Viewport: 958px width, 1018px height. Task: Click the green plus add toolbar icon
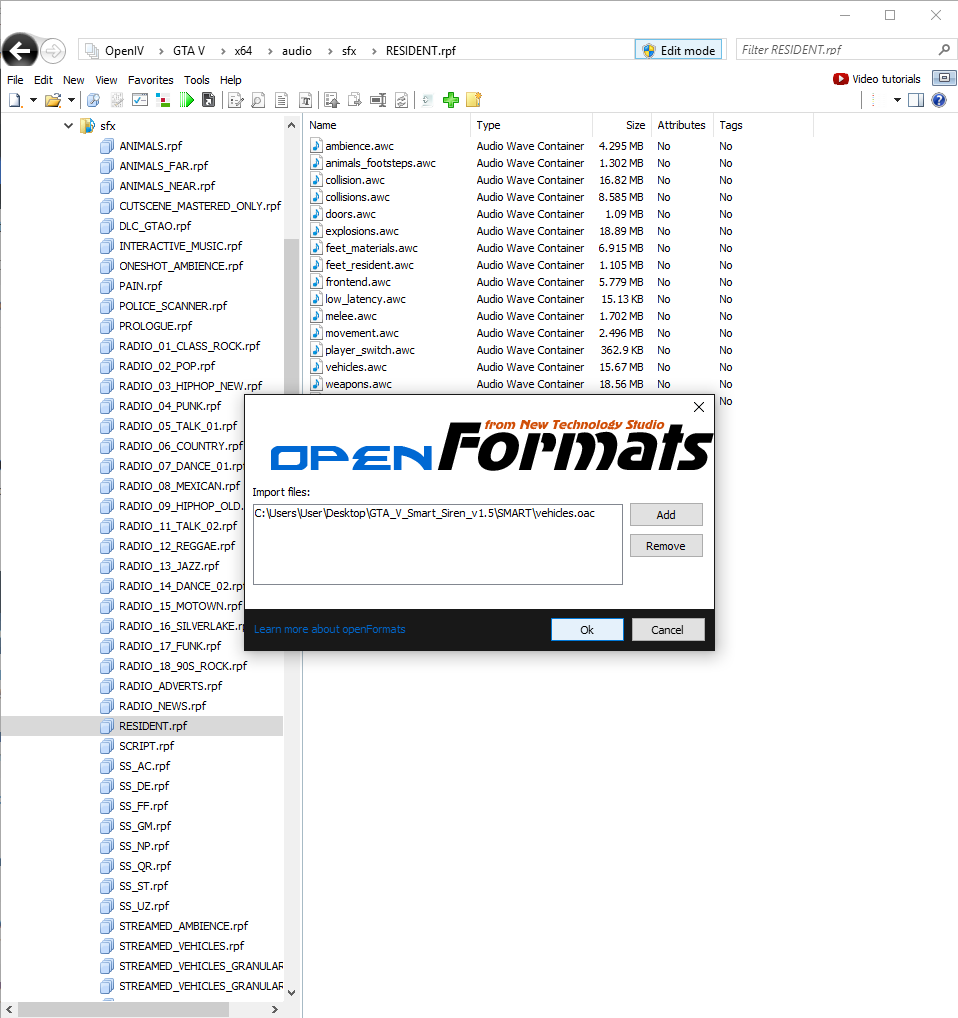pyautogui.click(x=450, y=100)
